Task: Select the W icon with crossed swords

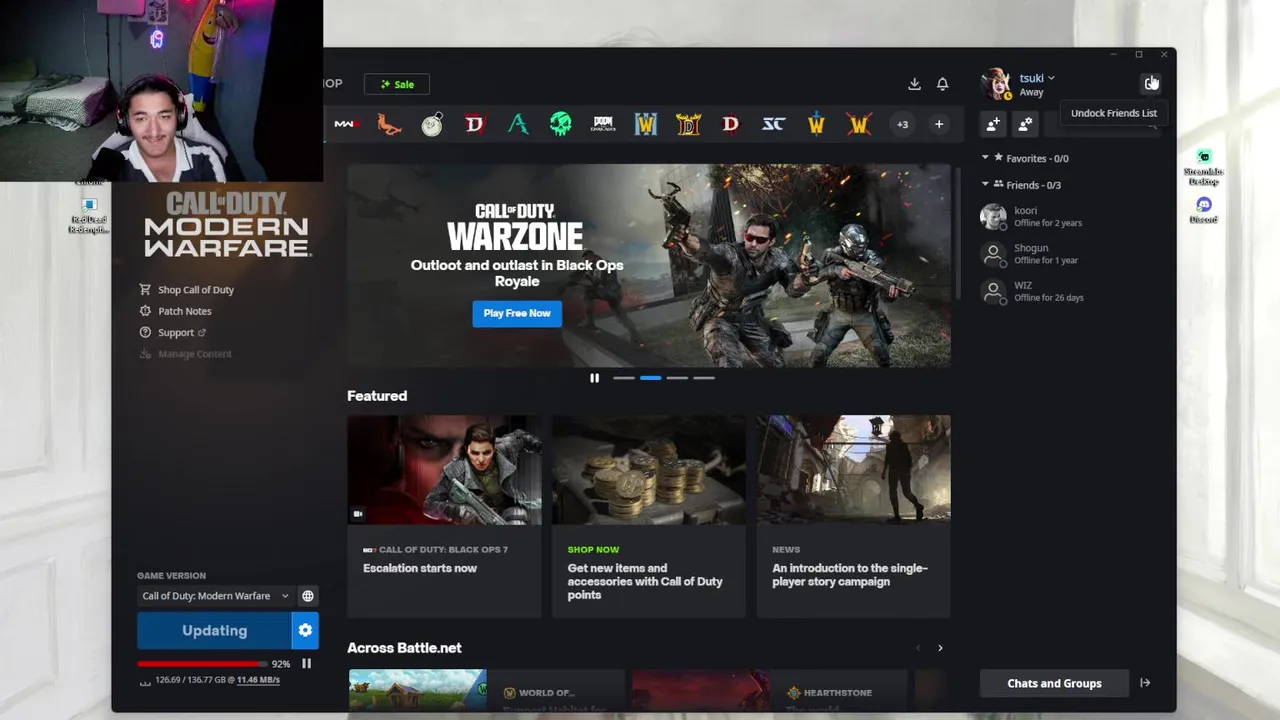Action: [x=860, y=124]
